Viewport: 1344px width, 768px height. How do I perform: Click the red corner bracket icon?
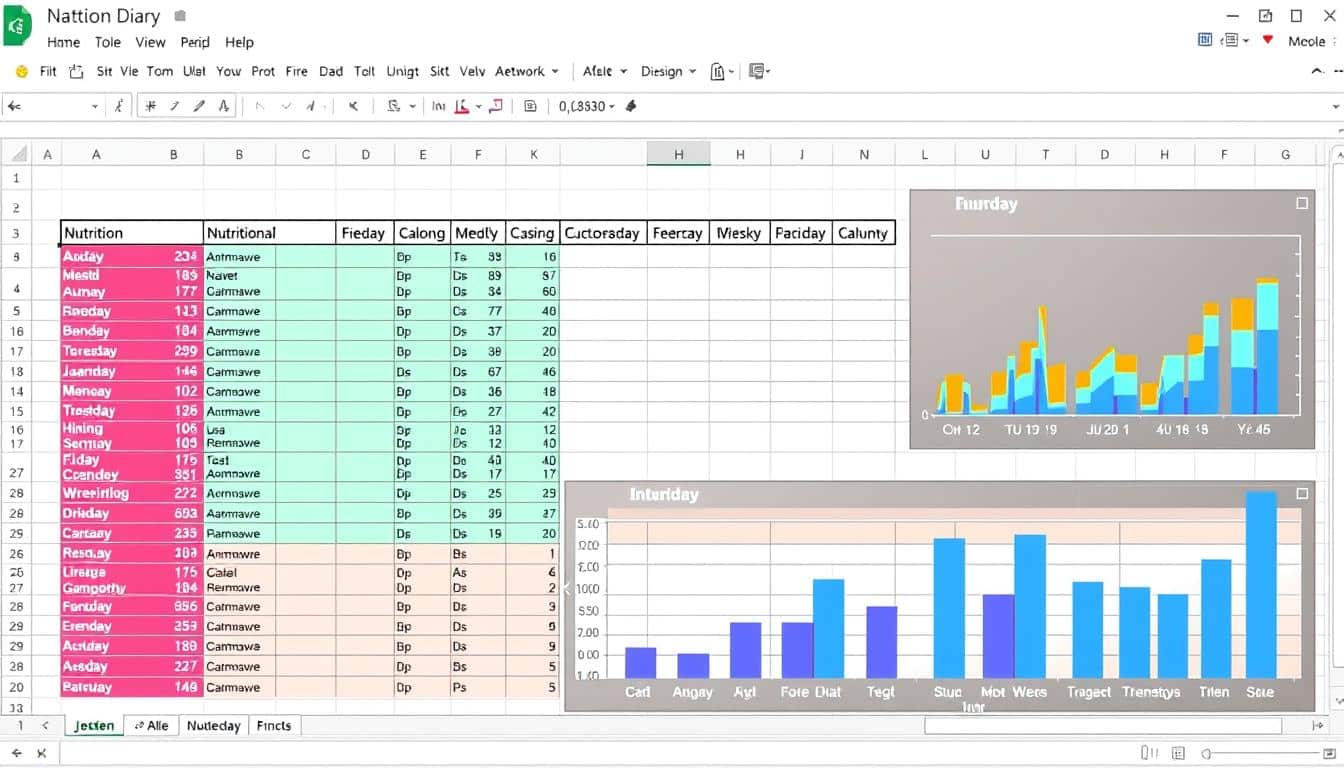pos(495,106)
